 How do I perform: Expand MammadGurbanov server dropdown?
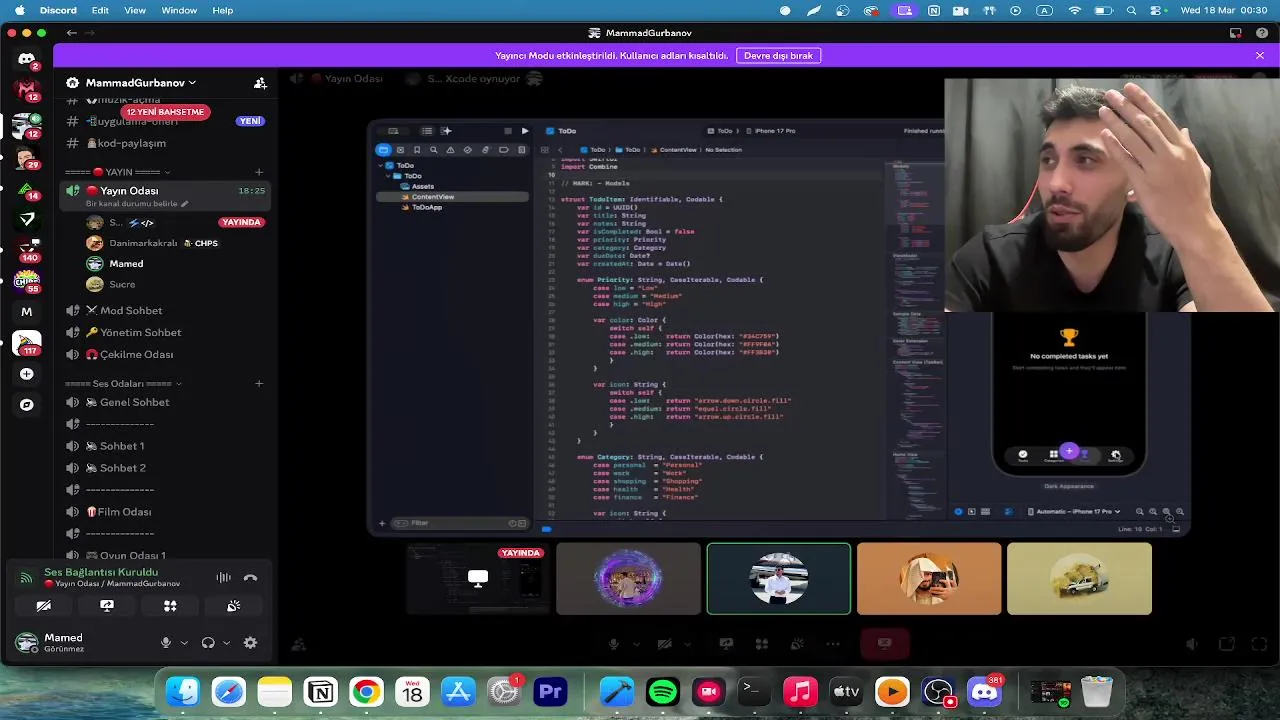click(192, 83)
